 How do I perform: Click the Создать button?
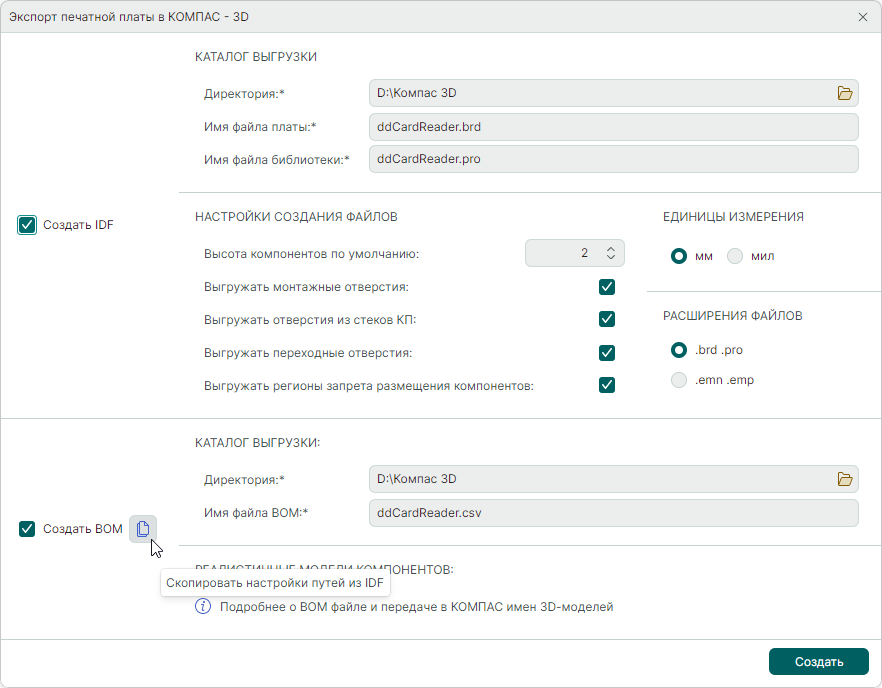pos(818,662)
